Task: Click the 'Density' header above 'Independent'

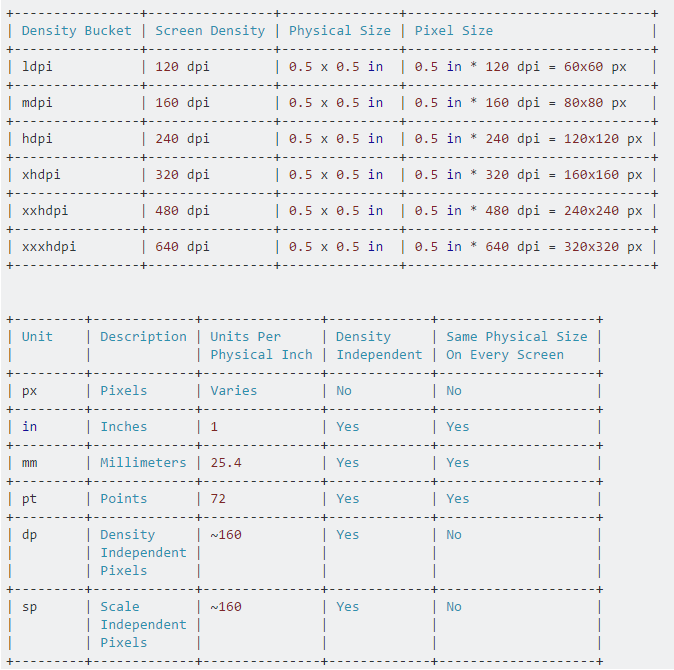Action: pos(363,337)
